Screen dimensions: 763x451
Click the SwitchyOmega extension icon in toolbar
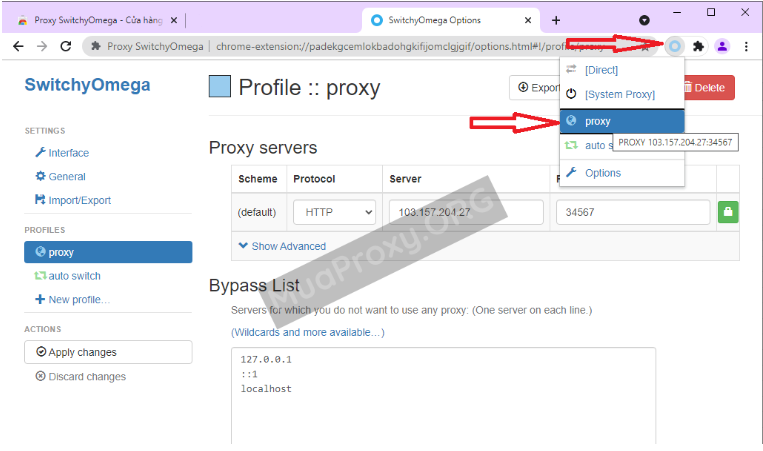pyautogui.click(x=674, y=46)
